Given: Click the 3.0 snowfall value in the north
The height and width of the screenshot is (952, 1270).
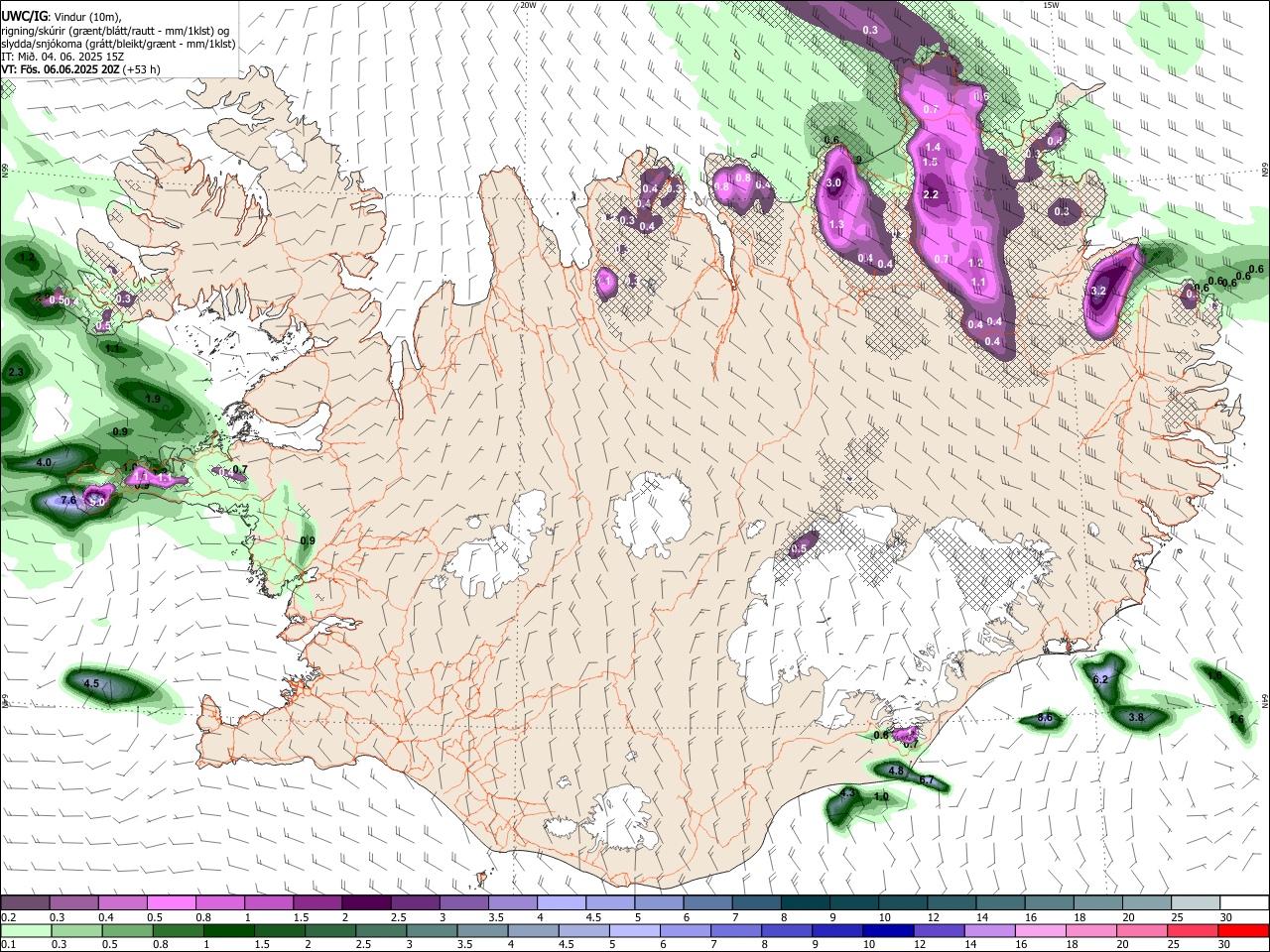Looking at the screenshot, I should click(834, 182).
